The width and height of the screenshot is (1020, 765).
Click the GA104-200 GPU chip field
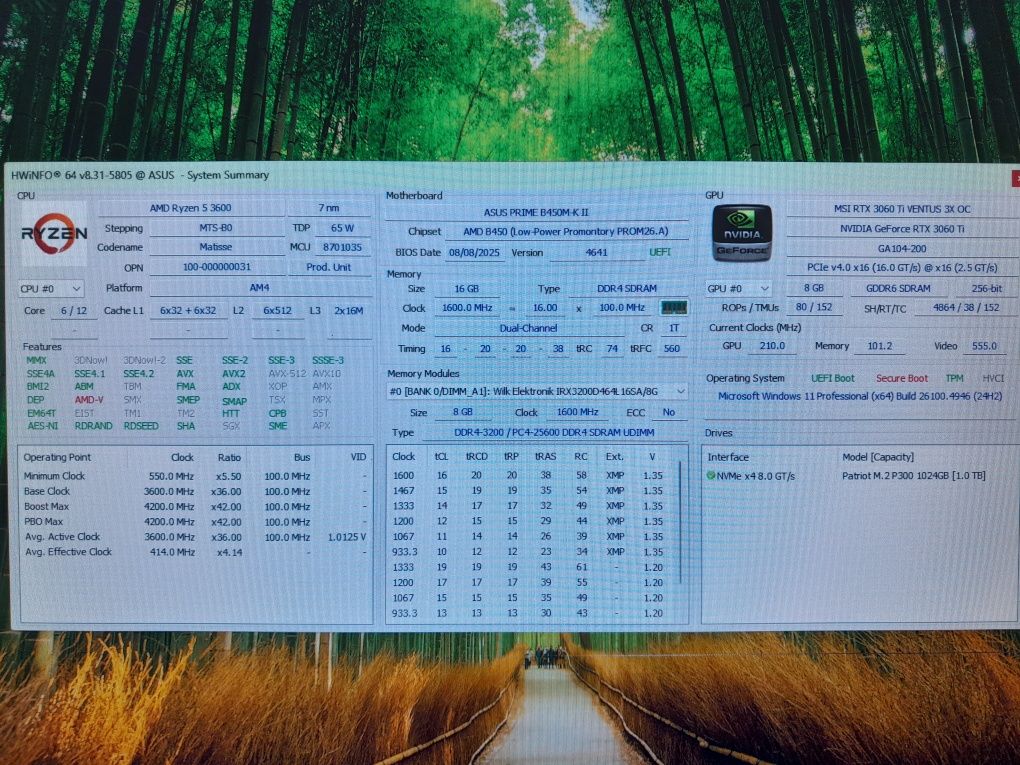902,248
